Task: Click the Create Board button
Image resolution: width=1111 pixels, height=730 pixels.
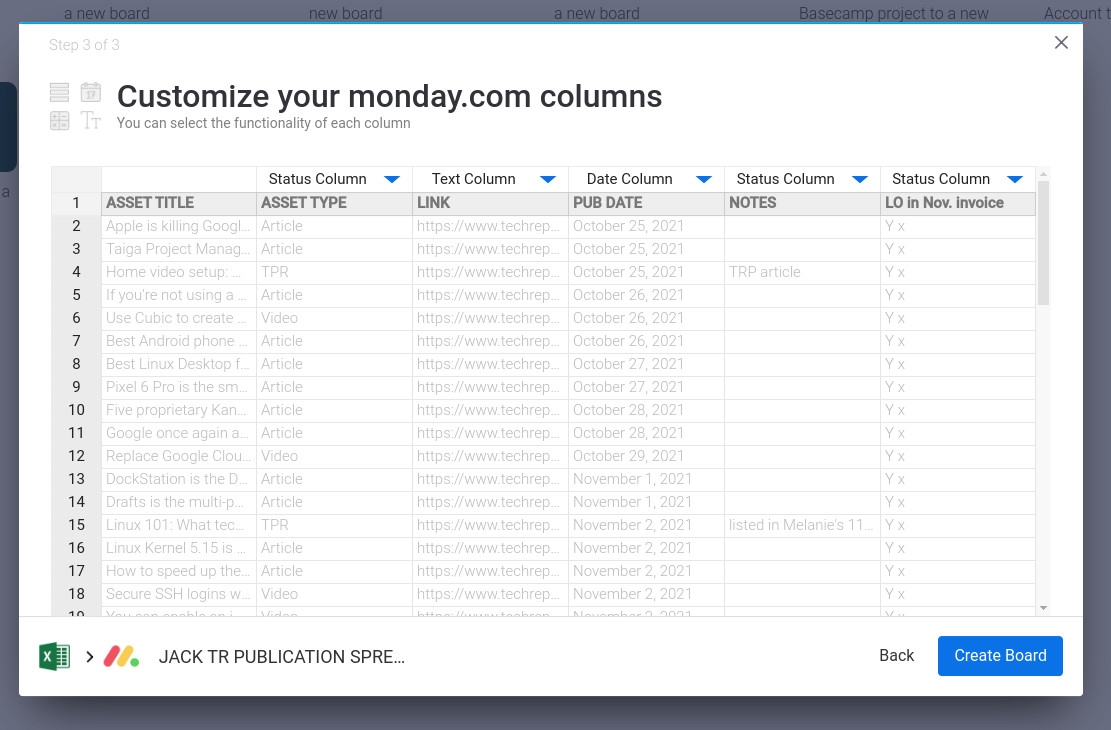Action: pos(1000,655)
